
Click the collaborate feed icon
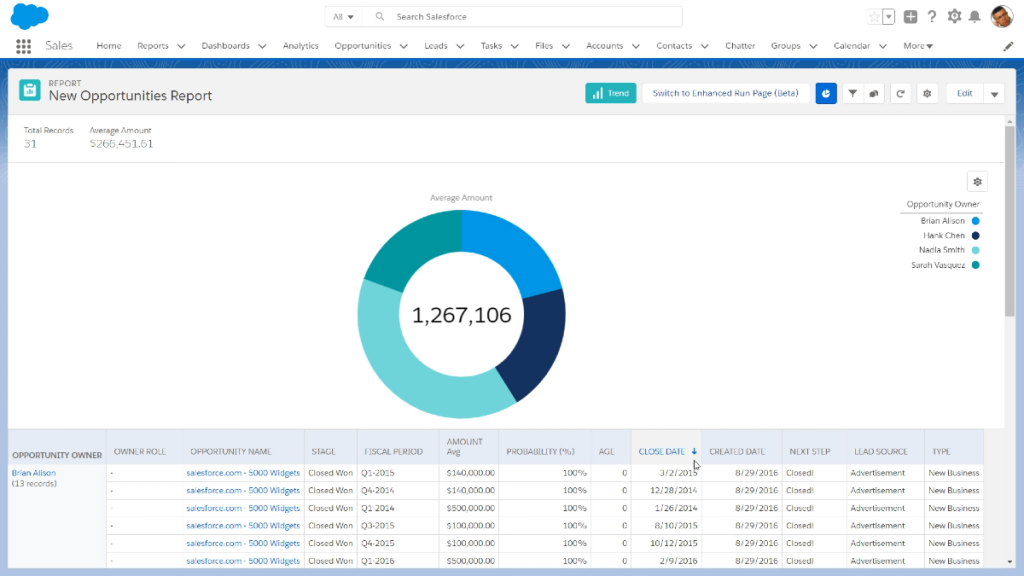pyautogui.click(x=874, y=93)
